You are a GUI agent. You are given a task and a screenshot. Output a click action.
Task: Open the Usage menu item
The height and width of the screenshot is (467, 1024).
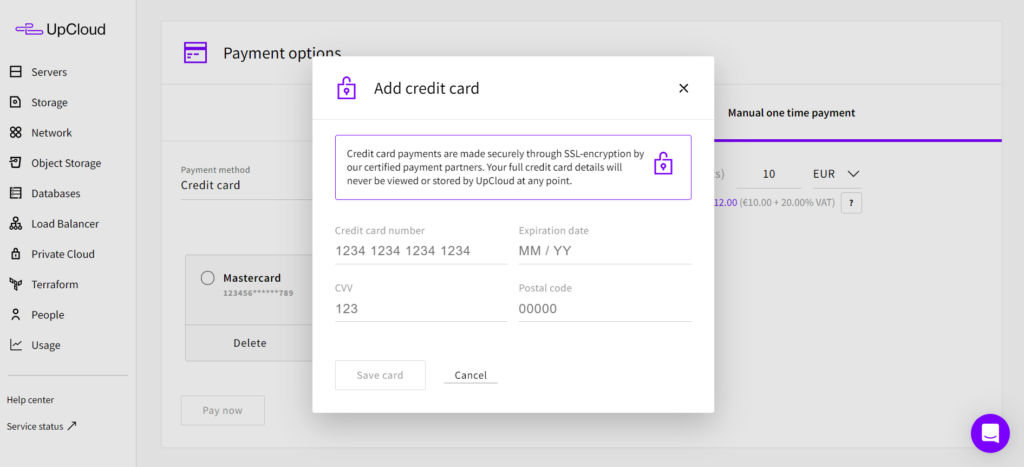(45, 345)
